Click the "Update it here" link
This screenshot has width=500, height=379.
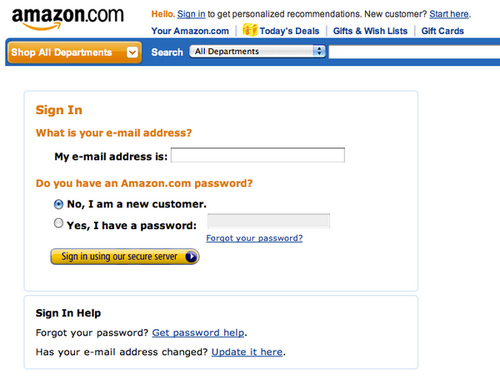(x=247, y=352)
